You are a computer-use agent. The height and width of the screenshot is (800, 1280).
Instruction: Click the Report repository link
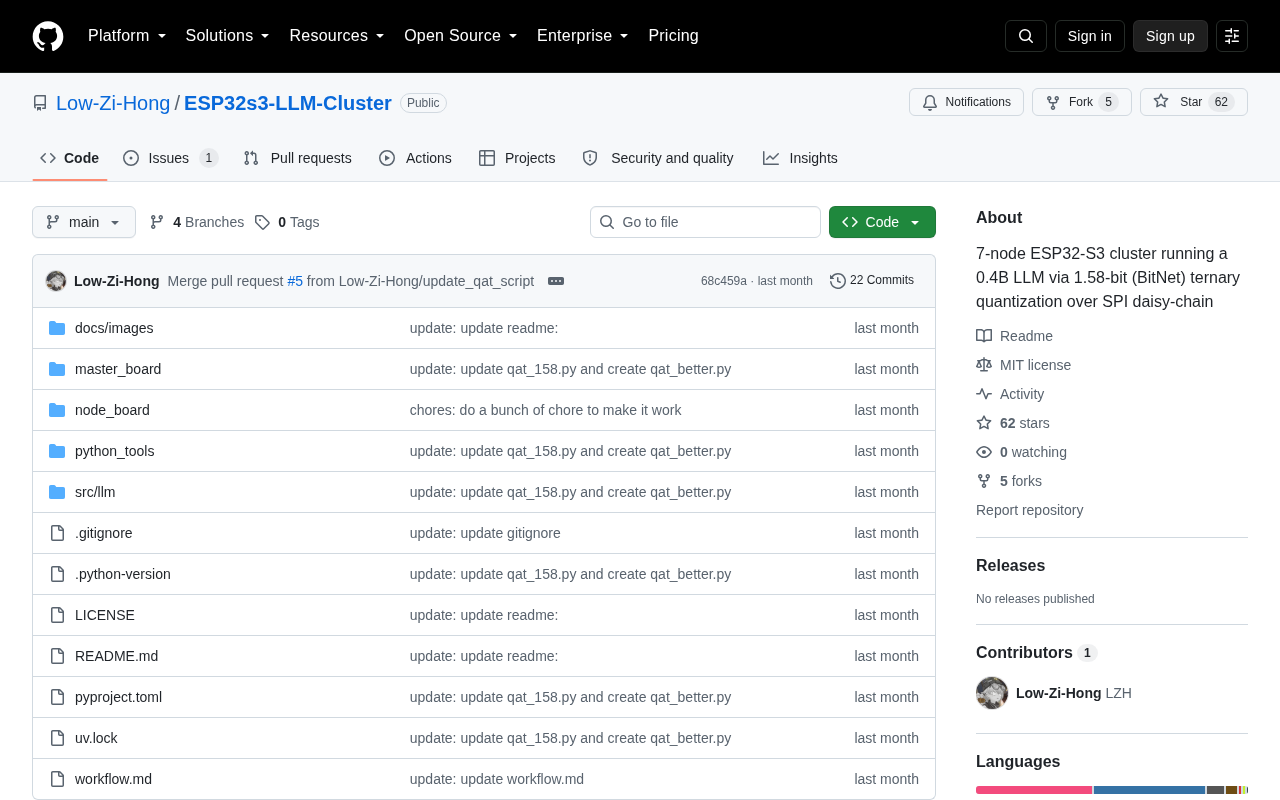coord(1029,510)
